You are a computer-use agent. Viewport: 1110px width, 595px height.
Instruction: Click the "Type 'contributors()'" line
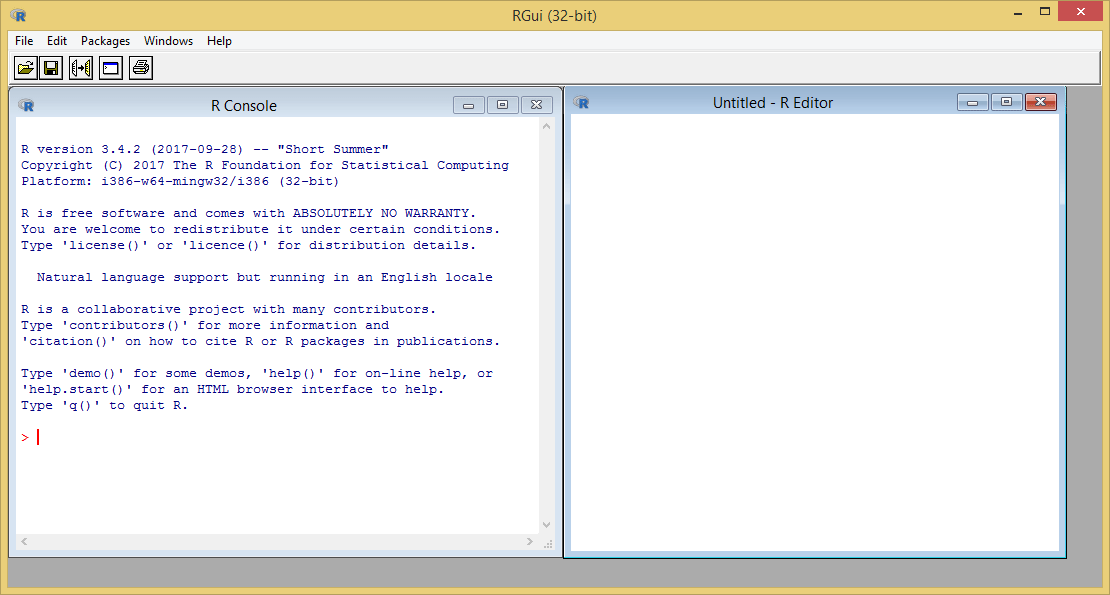click(x=205, y=325)
